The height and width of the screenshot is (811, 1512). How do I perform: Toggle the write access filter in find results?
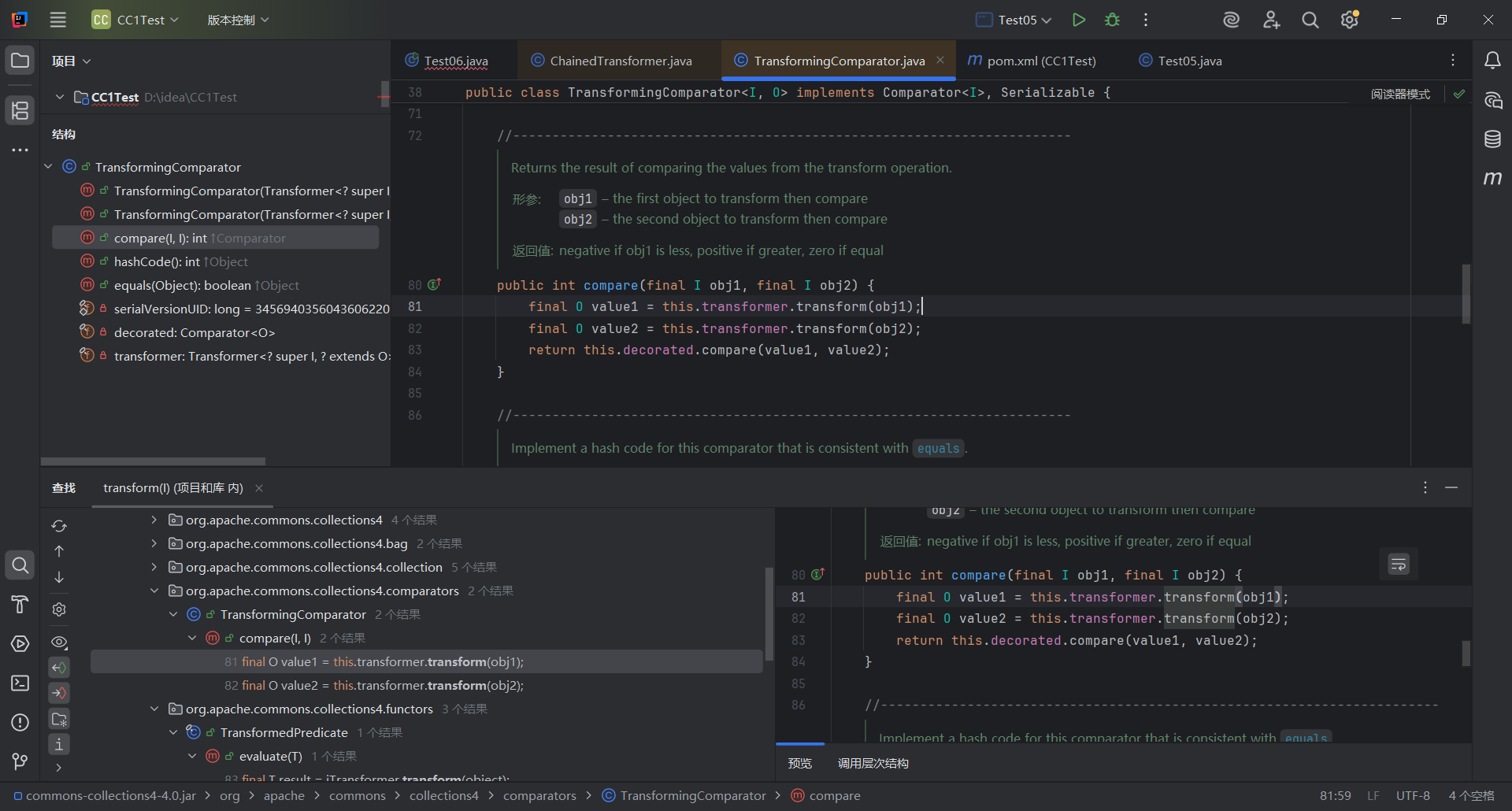click(x=59, y=693)
